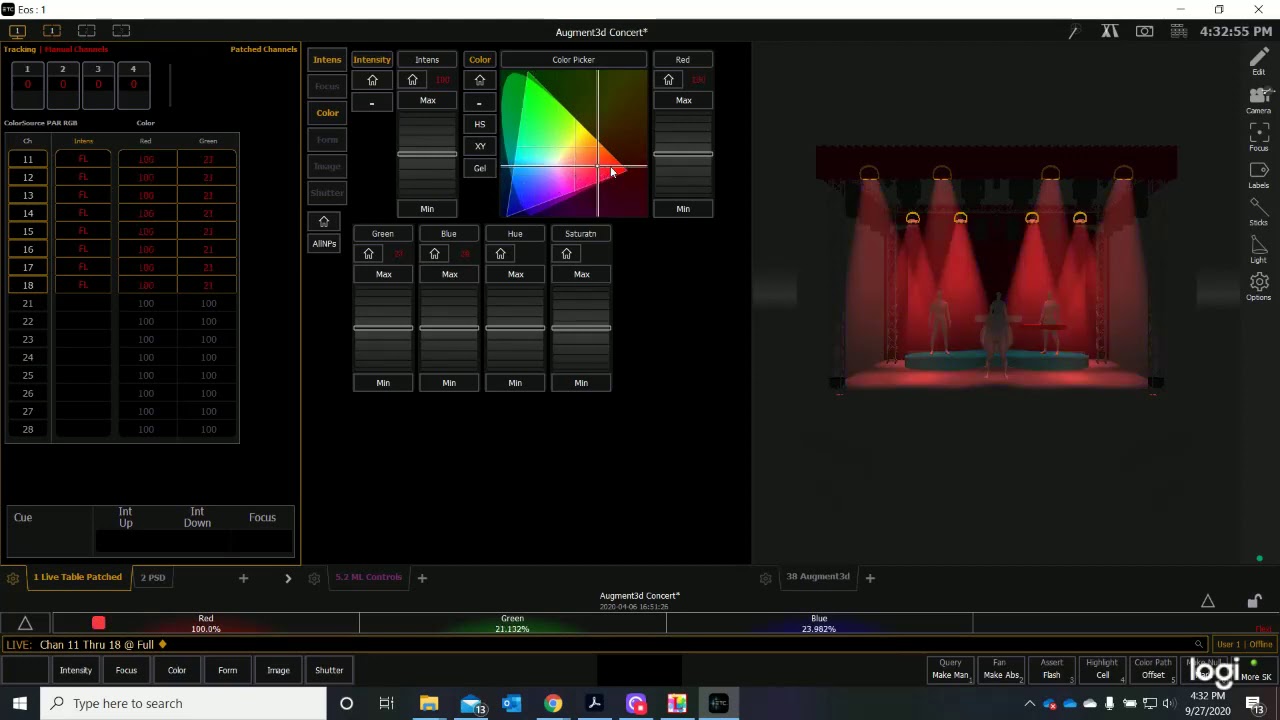Image resolution: width=1280 pixels, height=720 pixels.
Task: Click the Home icon for Red encoder
Action: click(x=668, y=80)
